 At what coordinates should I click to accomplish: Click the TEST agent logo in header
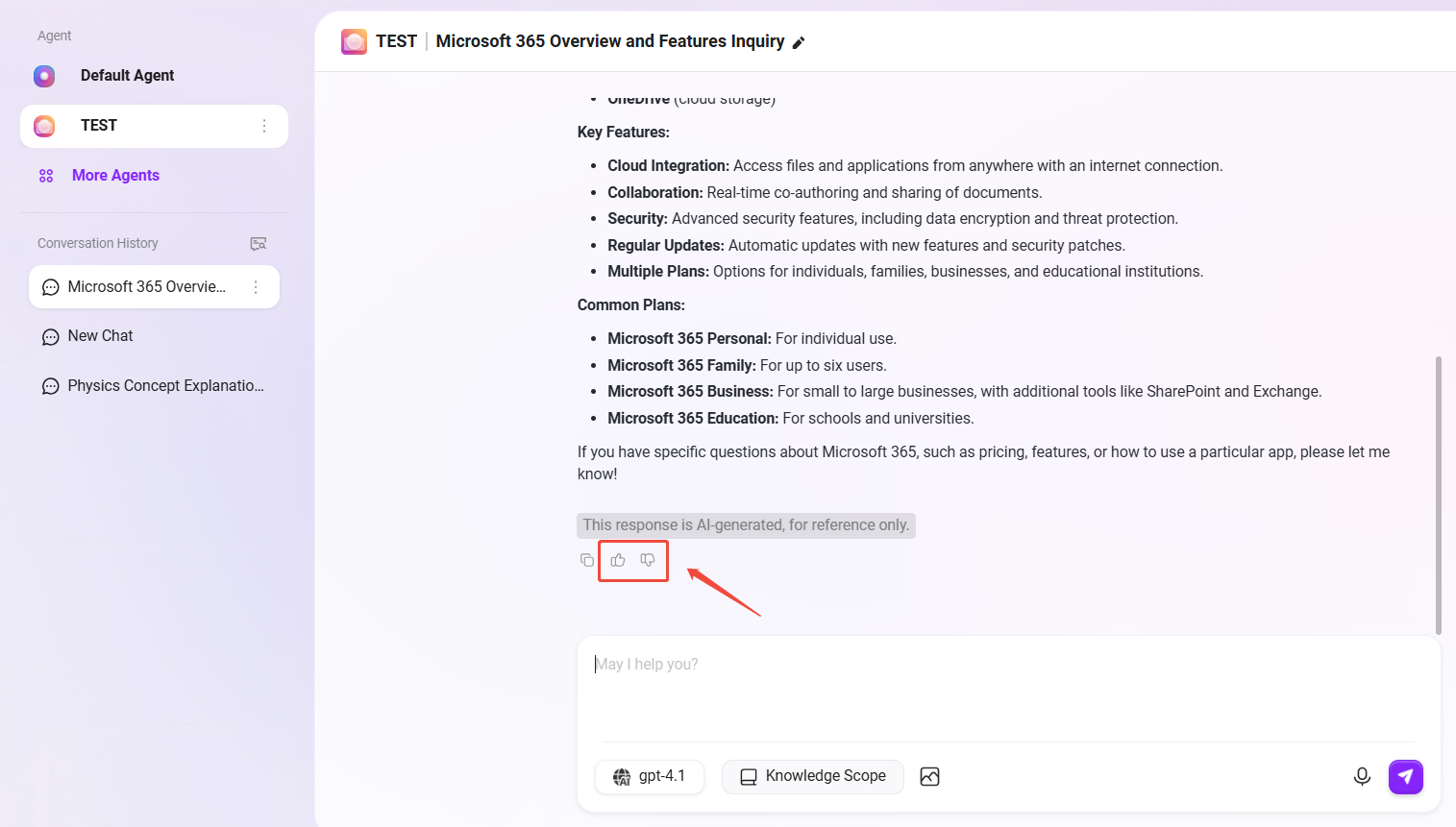[x=354, y=41]
